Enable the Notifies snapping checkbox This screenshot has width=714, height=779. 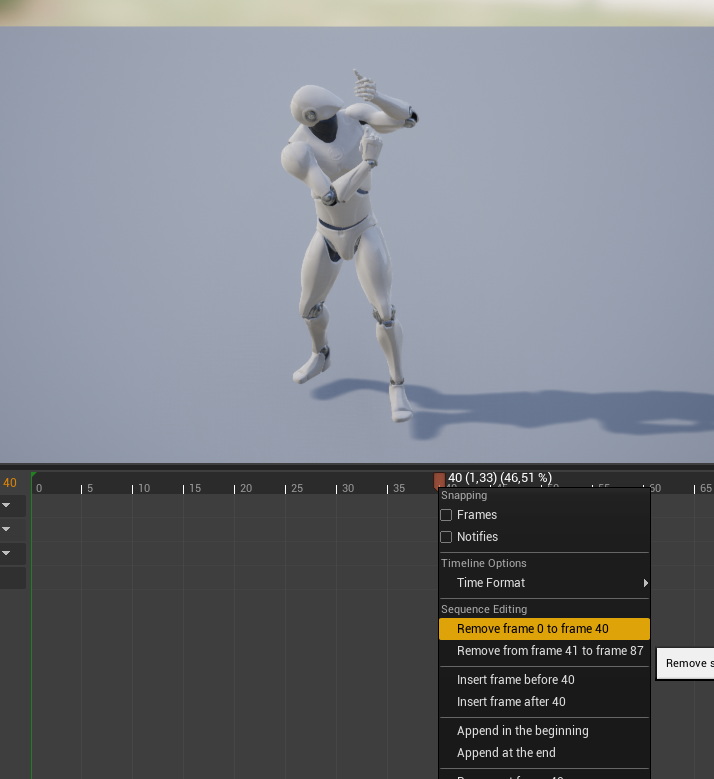coord(446,537)
